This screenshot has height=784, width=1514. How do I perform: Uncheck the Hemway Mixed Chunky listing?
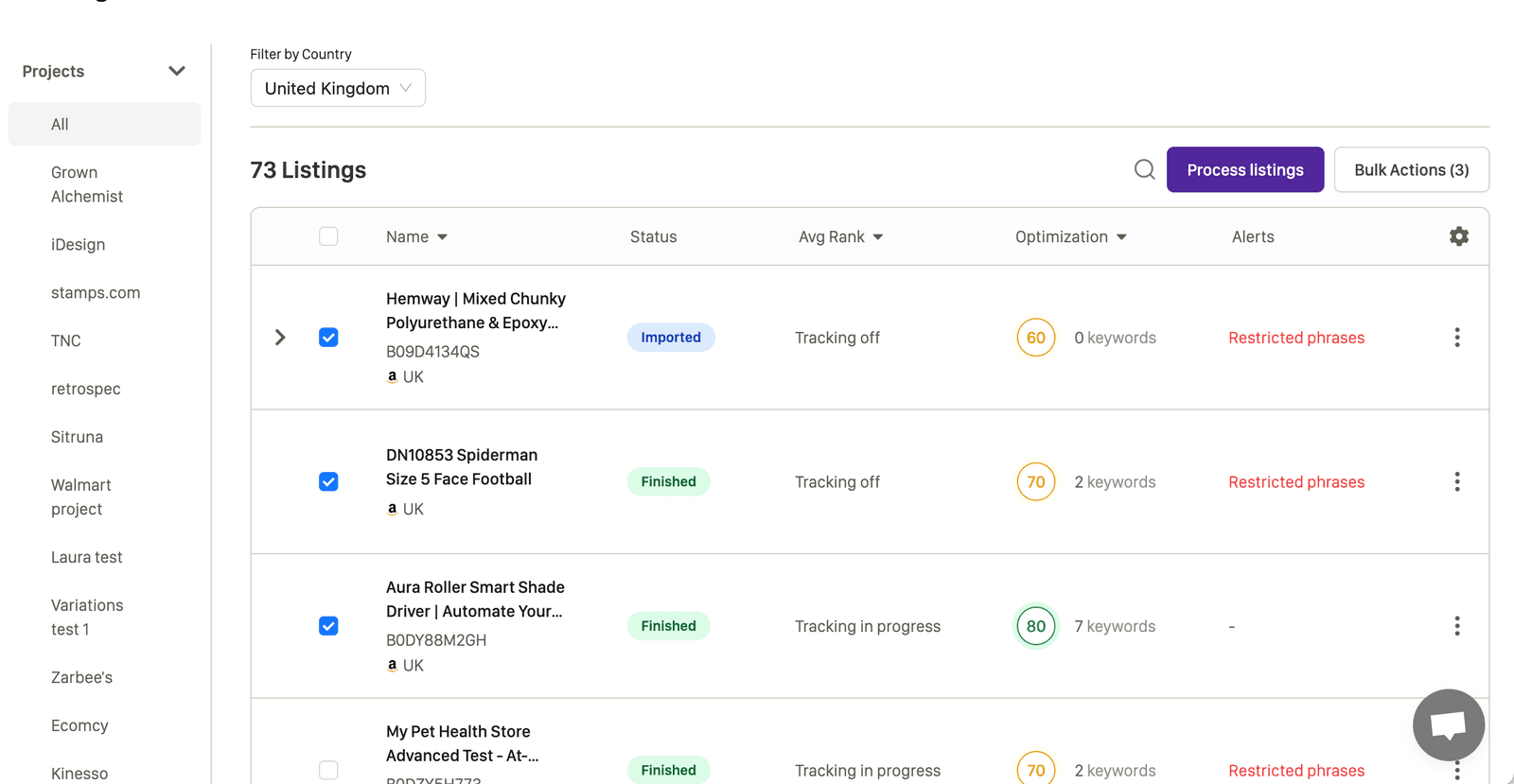tap(328, 338)
